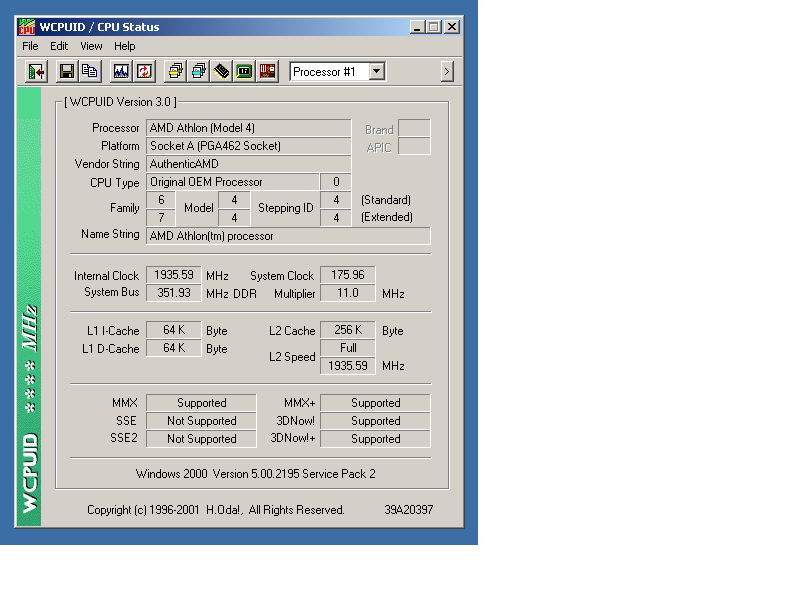This screenshot has height=600, width=800.
Task: Click the Copy to clipboard icon
Action: [x=90, y=71]
